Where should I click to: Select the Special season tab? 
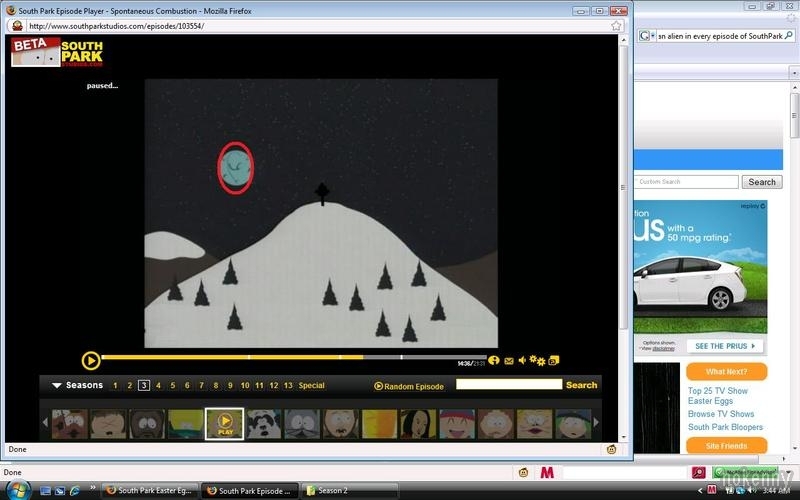coord(311,385)
